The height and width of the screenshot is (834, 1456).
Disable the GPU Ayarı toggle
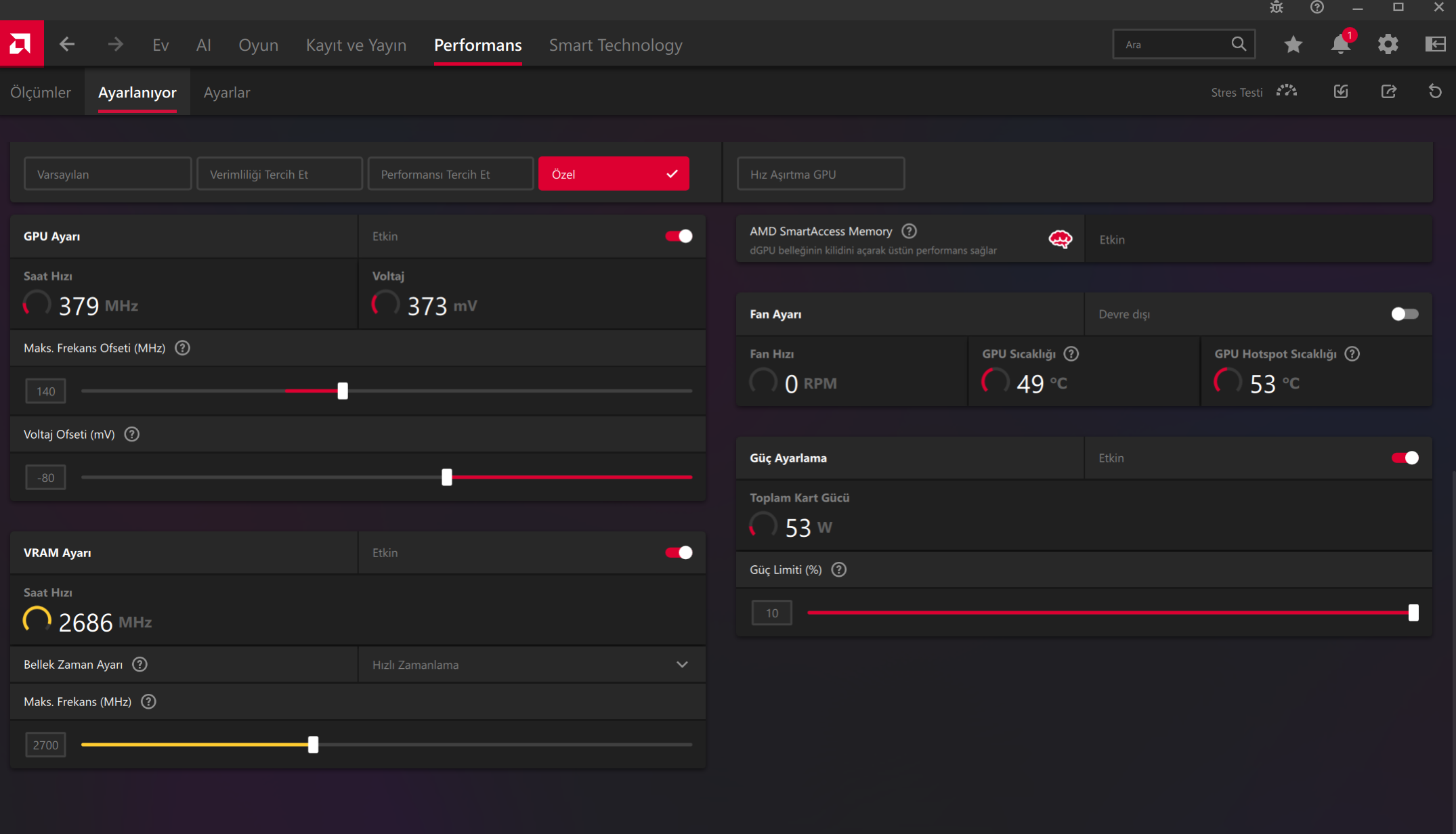[679, 236]
